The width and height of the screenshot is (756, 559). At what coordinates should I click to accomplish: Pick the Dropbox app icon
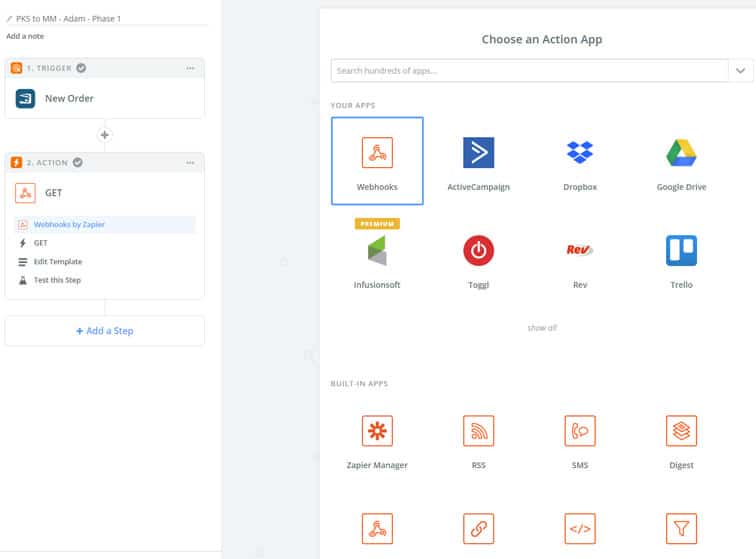click(x=579, y=160)
